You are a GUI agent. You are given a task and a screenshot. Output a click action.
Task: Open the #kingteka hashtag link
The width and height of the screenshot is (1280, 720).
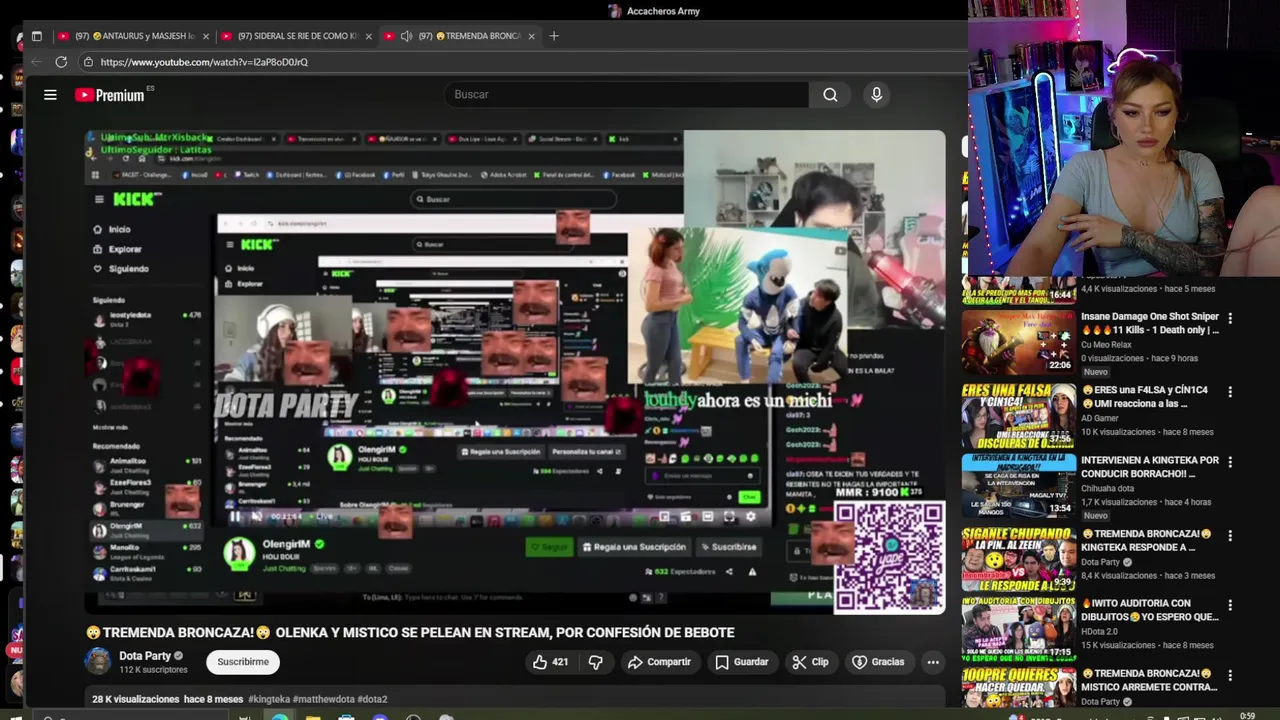[x=269, y=699]
